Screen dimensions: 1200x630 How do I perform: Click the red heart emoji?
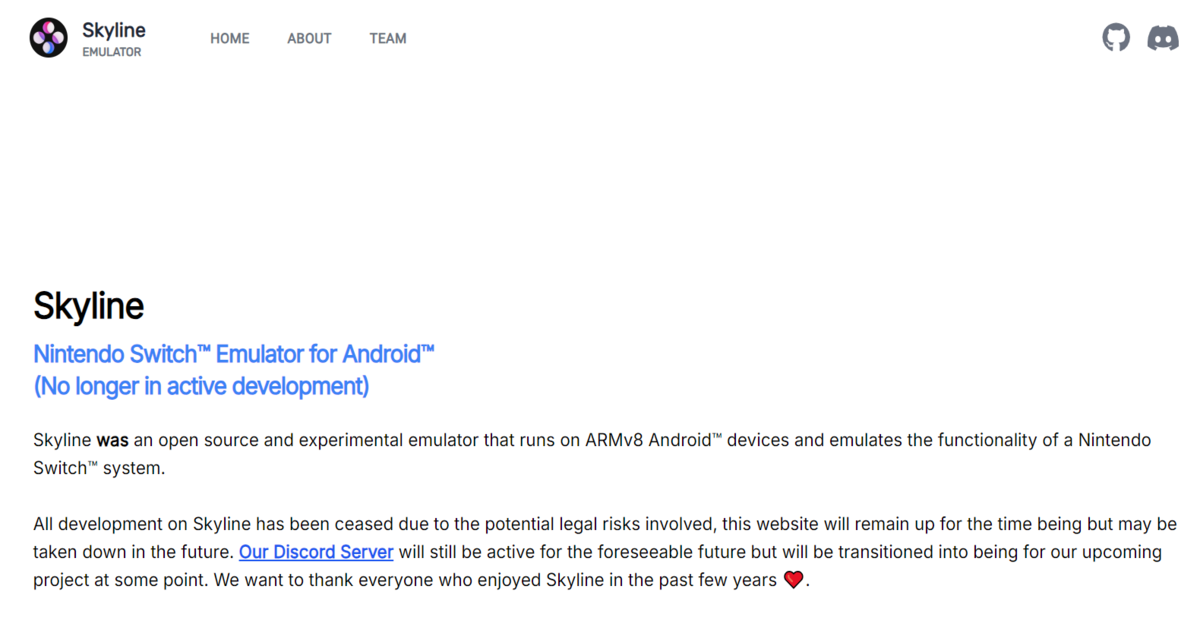click(793, 580)
